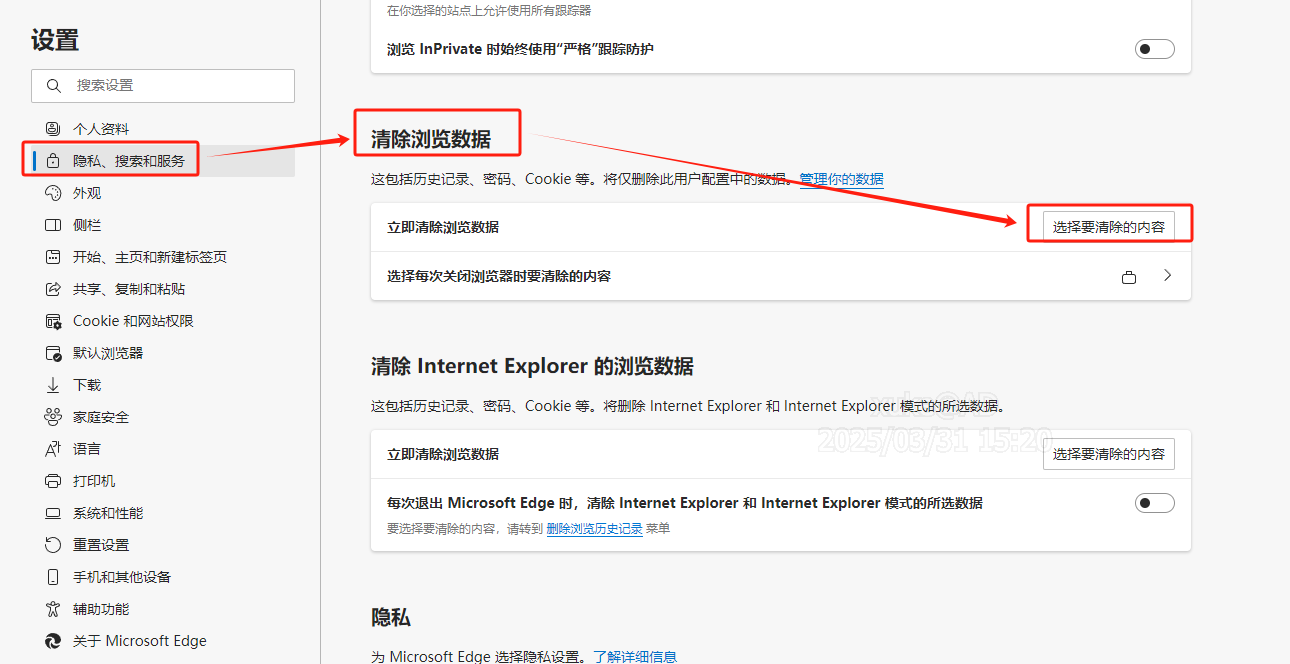This screenshot has height=664, width=1290.
Task: Click the Microsoft Edge logo icon
Action: pyautogui.click(x=53, y=641)
